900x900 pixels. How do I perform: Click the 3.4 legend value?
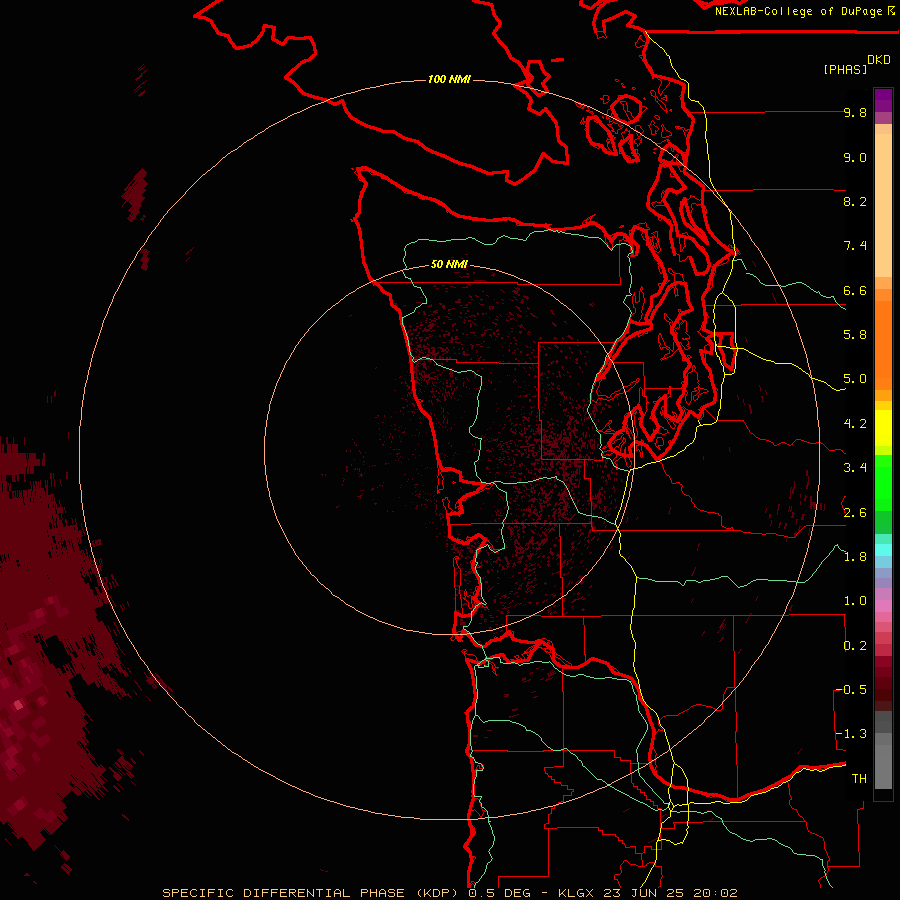[x=855, y=468]
